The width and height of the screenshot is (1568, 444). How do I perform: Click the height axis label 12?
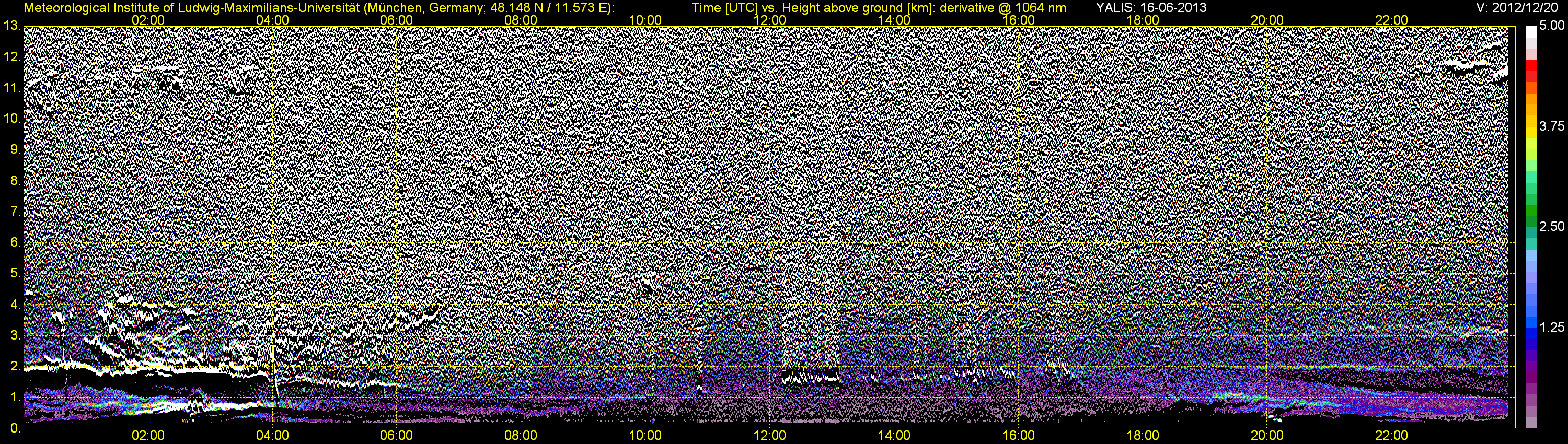11,56
